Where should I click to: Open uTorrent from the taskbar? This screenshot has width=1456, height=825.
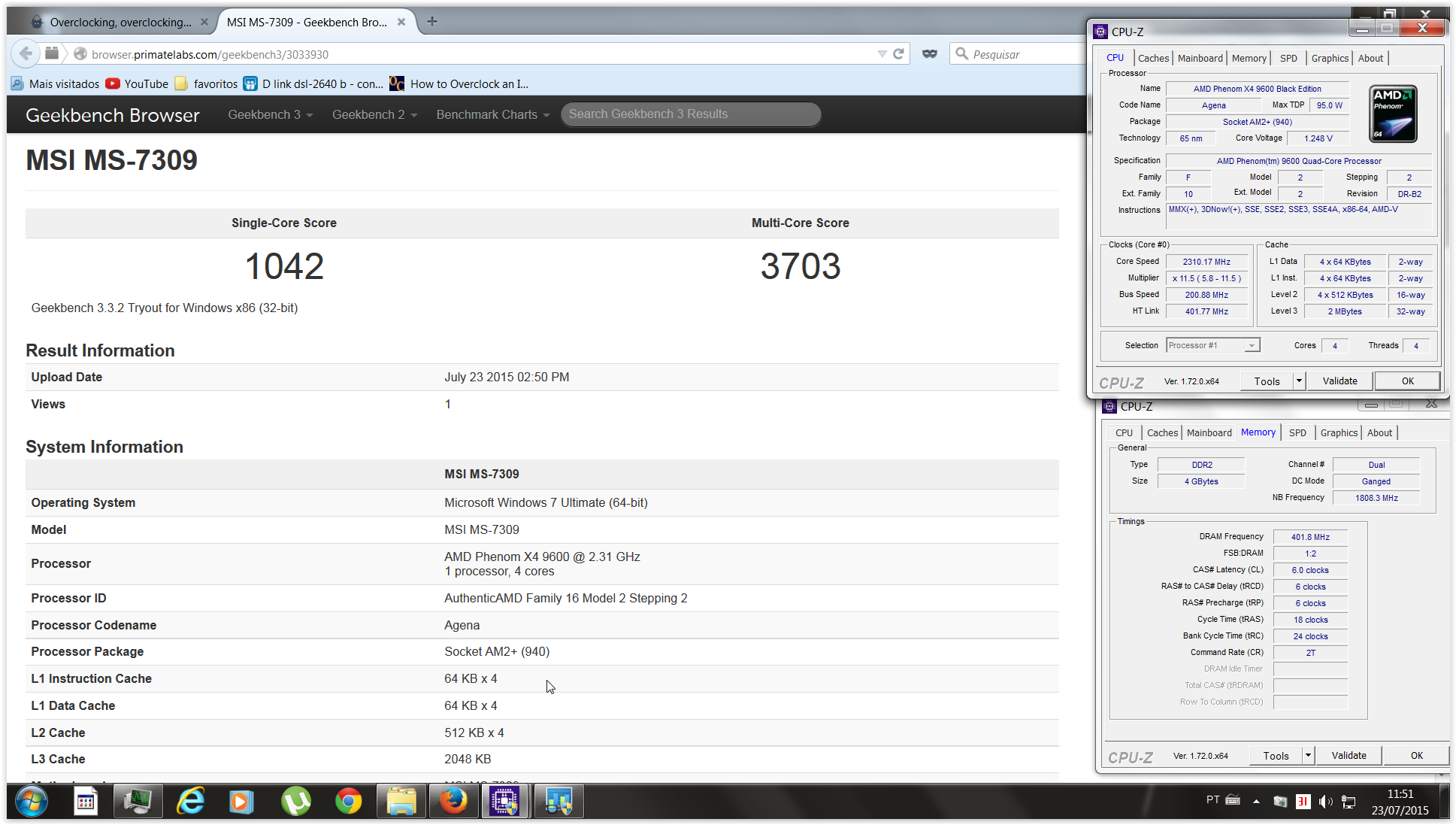(295, 802)
